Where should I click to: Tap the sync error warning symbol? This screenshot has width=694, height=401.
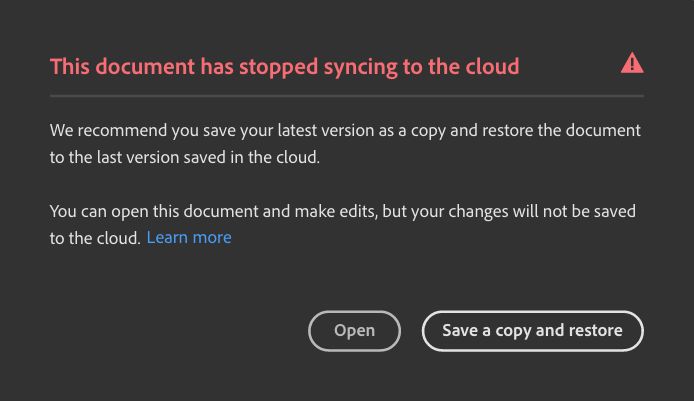[x=632, y=64]
